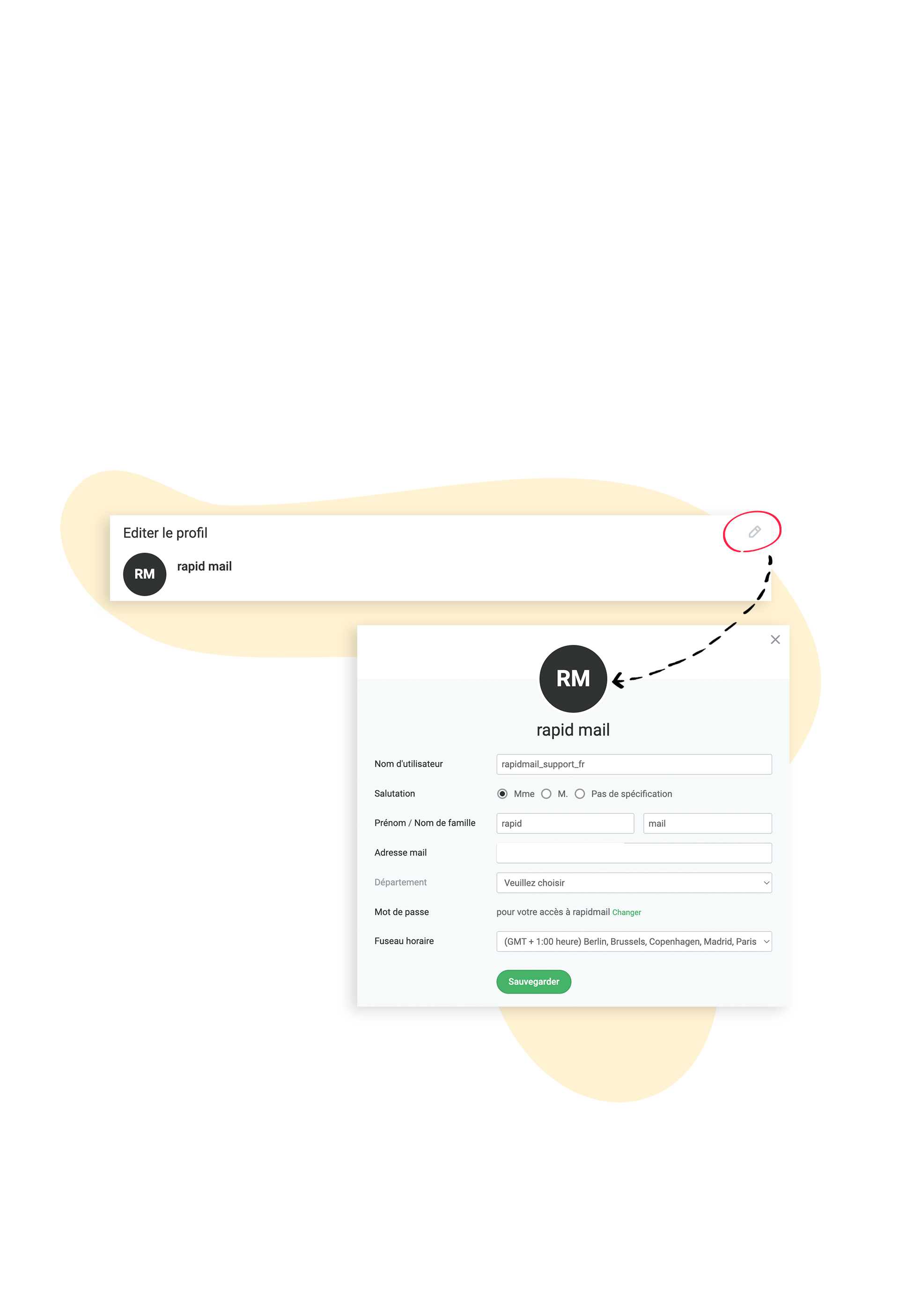Click the rapid mail name in header card

coord(204,566)
